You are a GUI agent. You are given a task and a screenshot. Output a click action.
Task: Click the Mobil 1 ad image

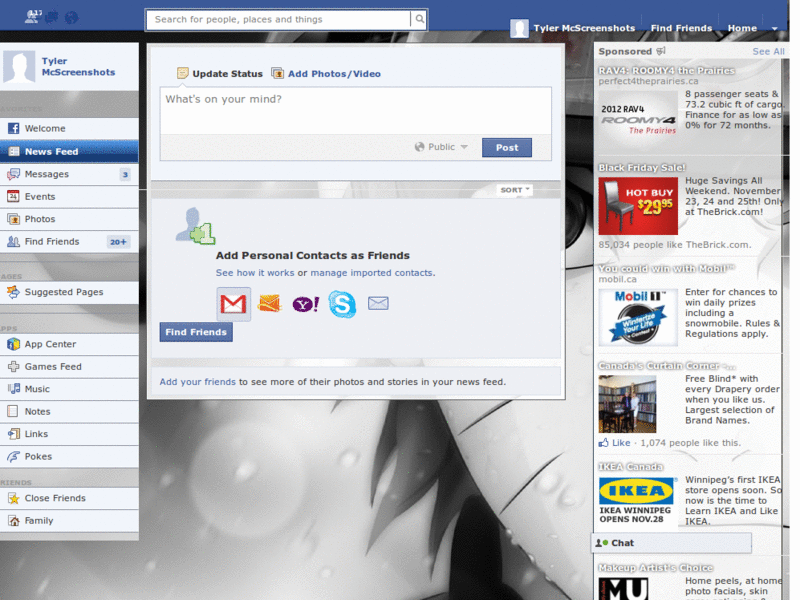(x=638, y=317)
